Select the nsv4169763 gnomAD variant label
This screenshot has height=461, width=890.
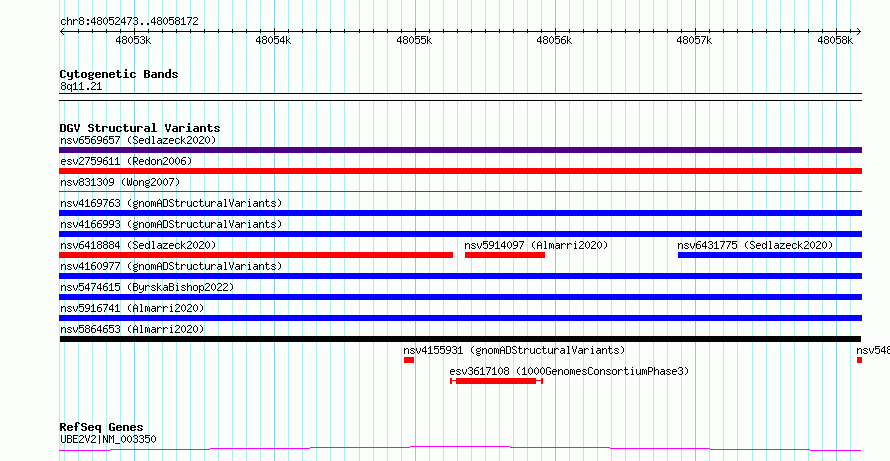(171, 203)
